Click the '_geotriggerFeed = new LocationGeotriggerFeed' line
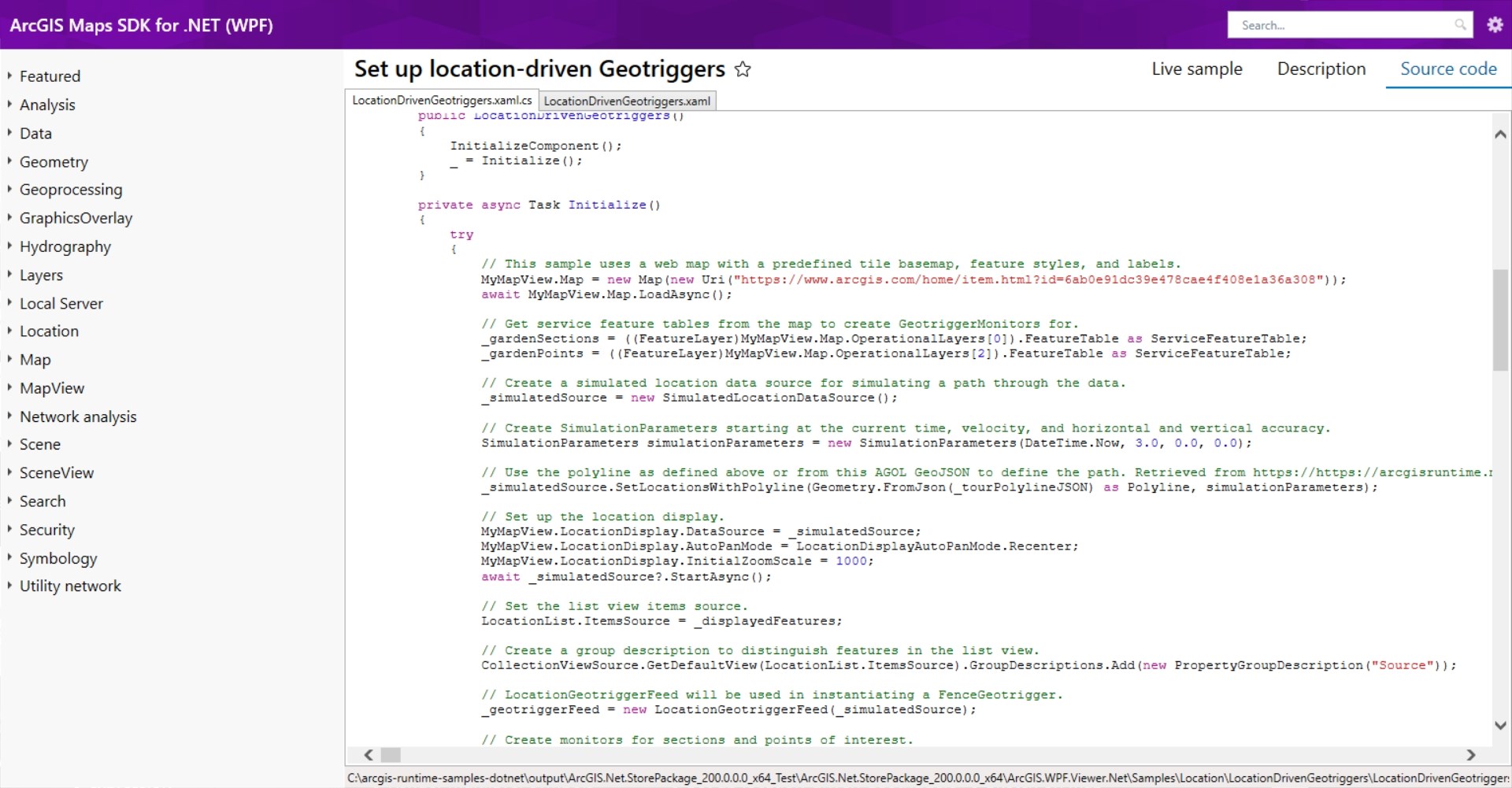 [728, 710]
